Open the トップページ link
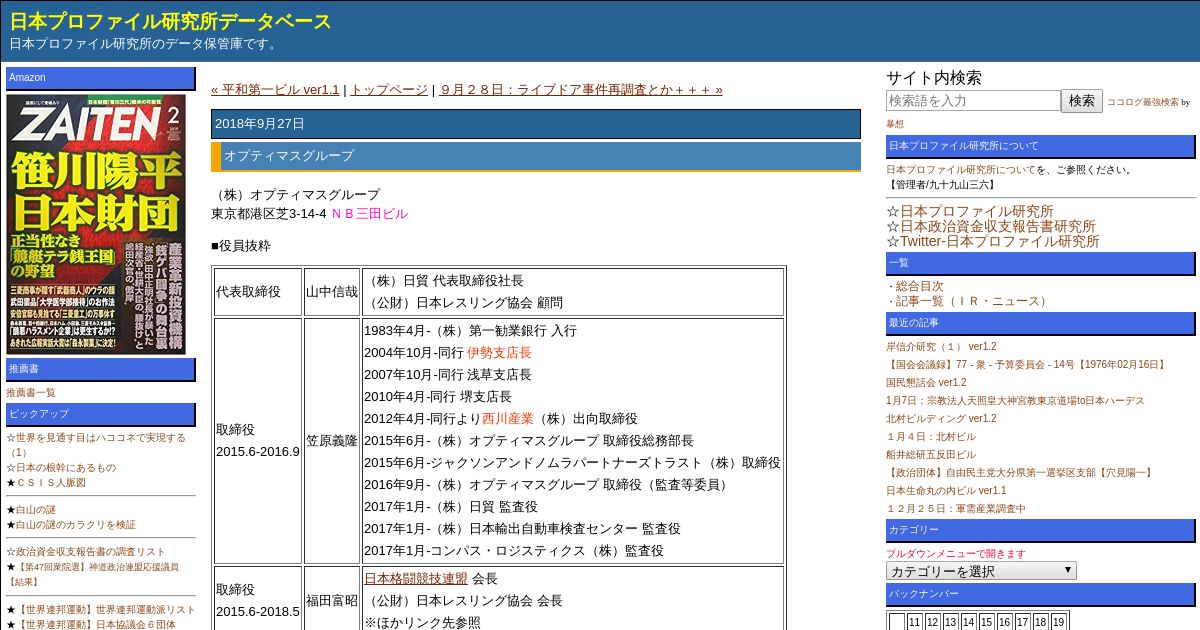 (389, 90)
